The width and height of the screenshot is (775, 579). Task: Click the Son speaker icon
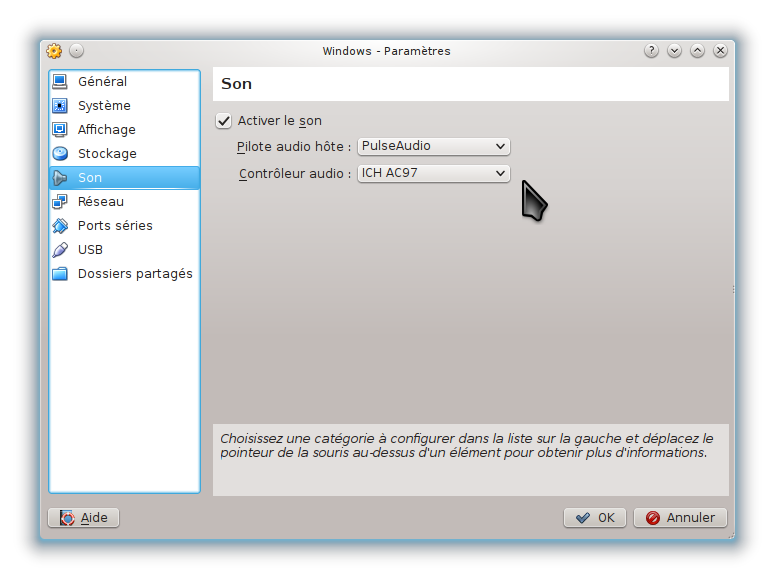pyautogui.click(x=60, y=178)
